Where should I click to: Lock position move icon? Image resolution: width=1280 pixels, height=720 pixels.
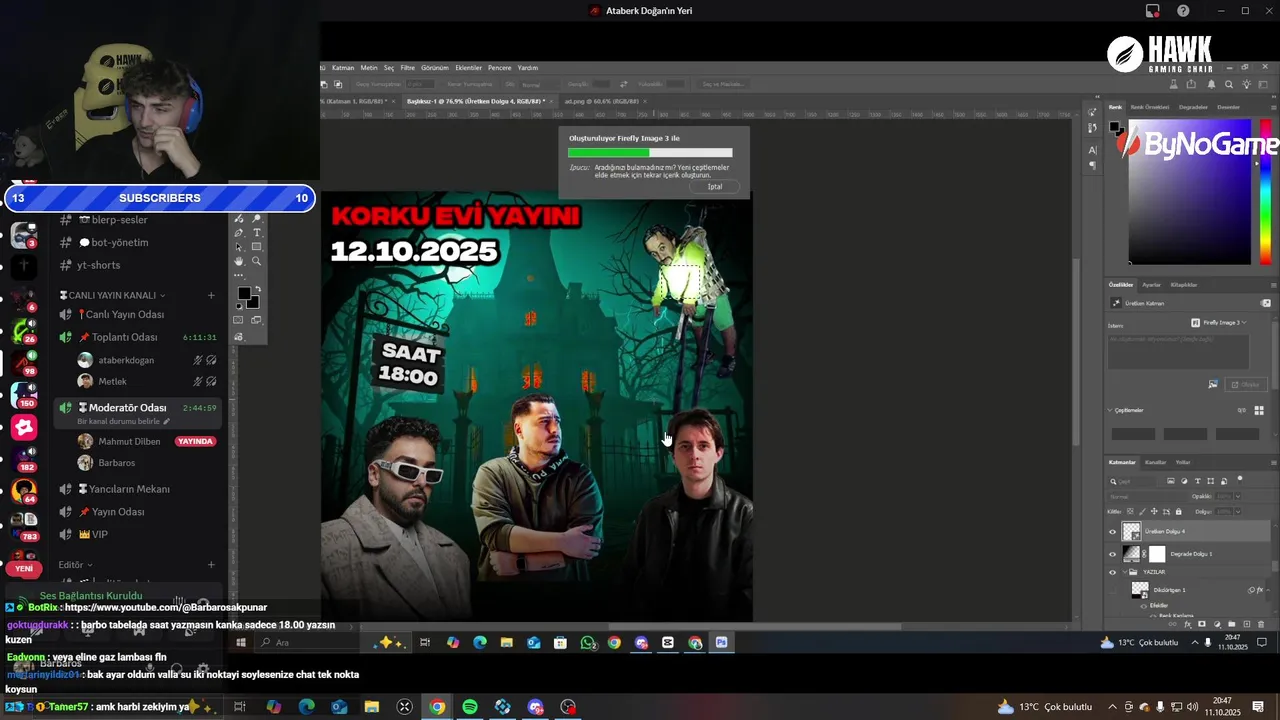[x=1154, y=511]
